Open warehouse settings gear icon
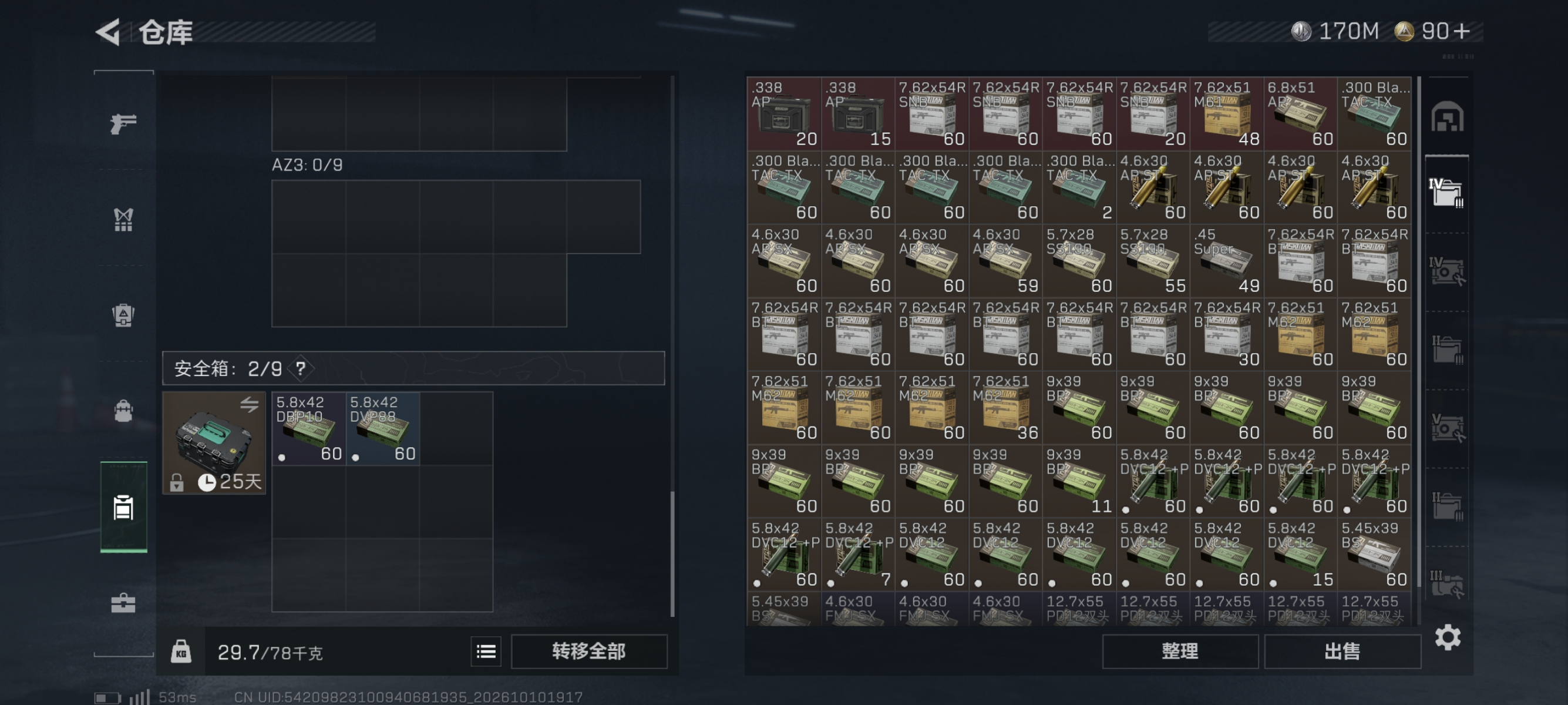Image resolution: width=1568 pixels, height=705 pixels. click(1448, 637)
